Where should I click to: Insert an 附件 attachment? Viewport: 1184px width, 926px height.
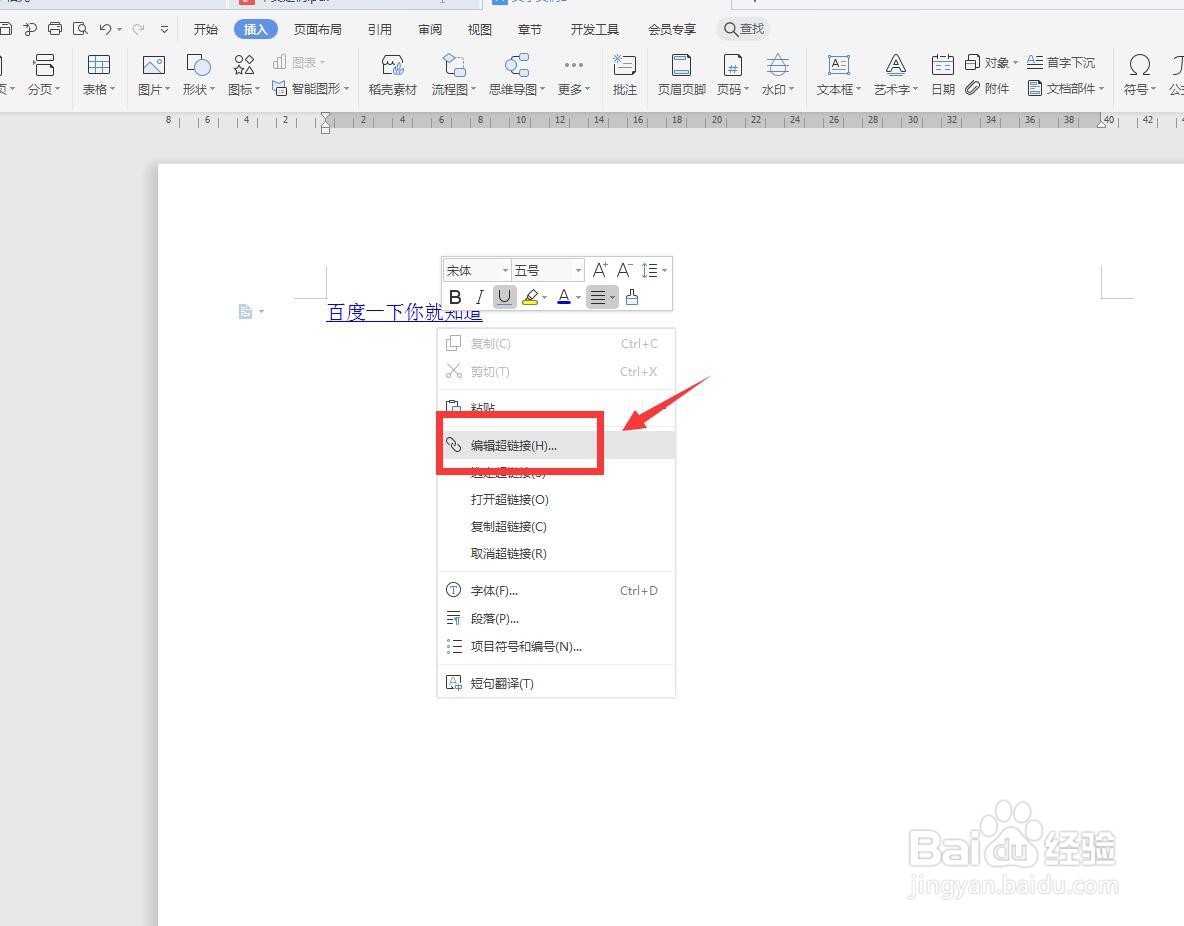[x=987, y=88]
